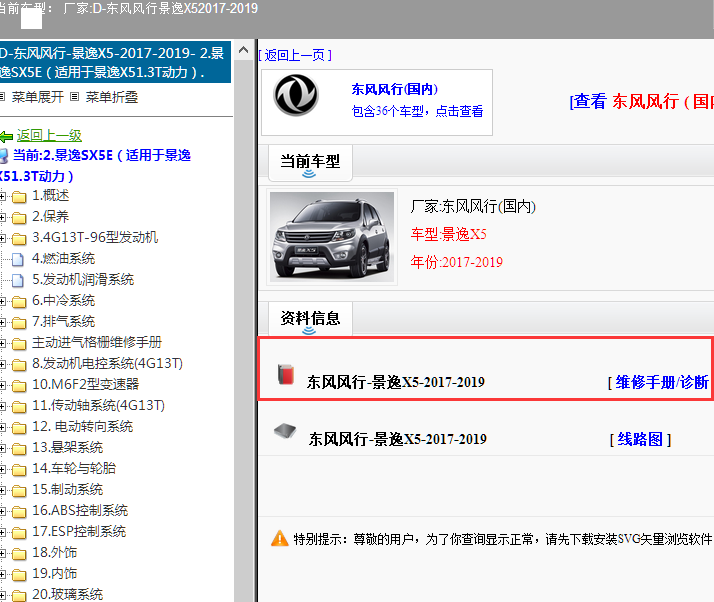Open the 4.燃油系统 tree item

(63, 259)
